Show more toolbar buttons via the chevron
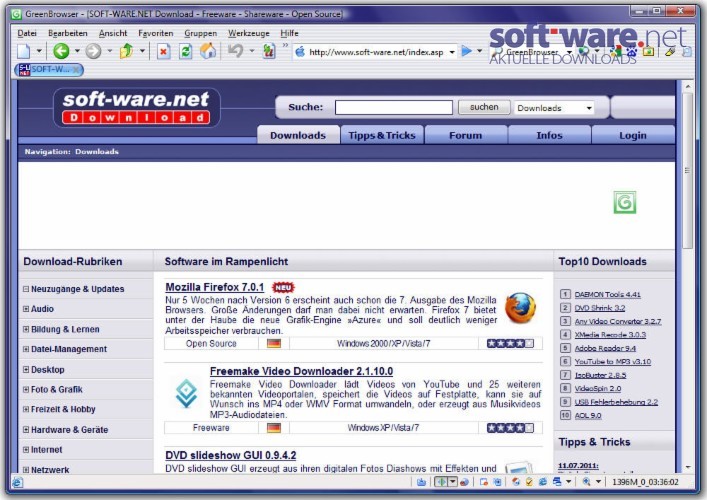The width and height of the screenshot is (707, 500). coord(285,45)
